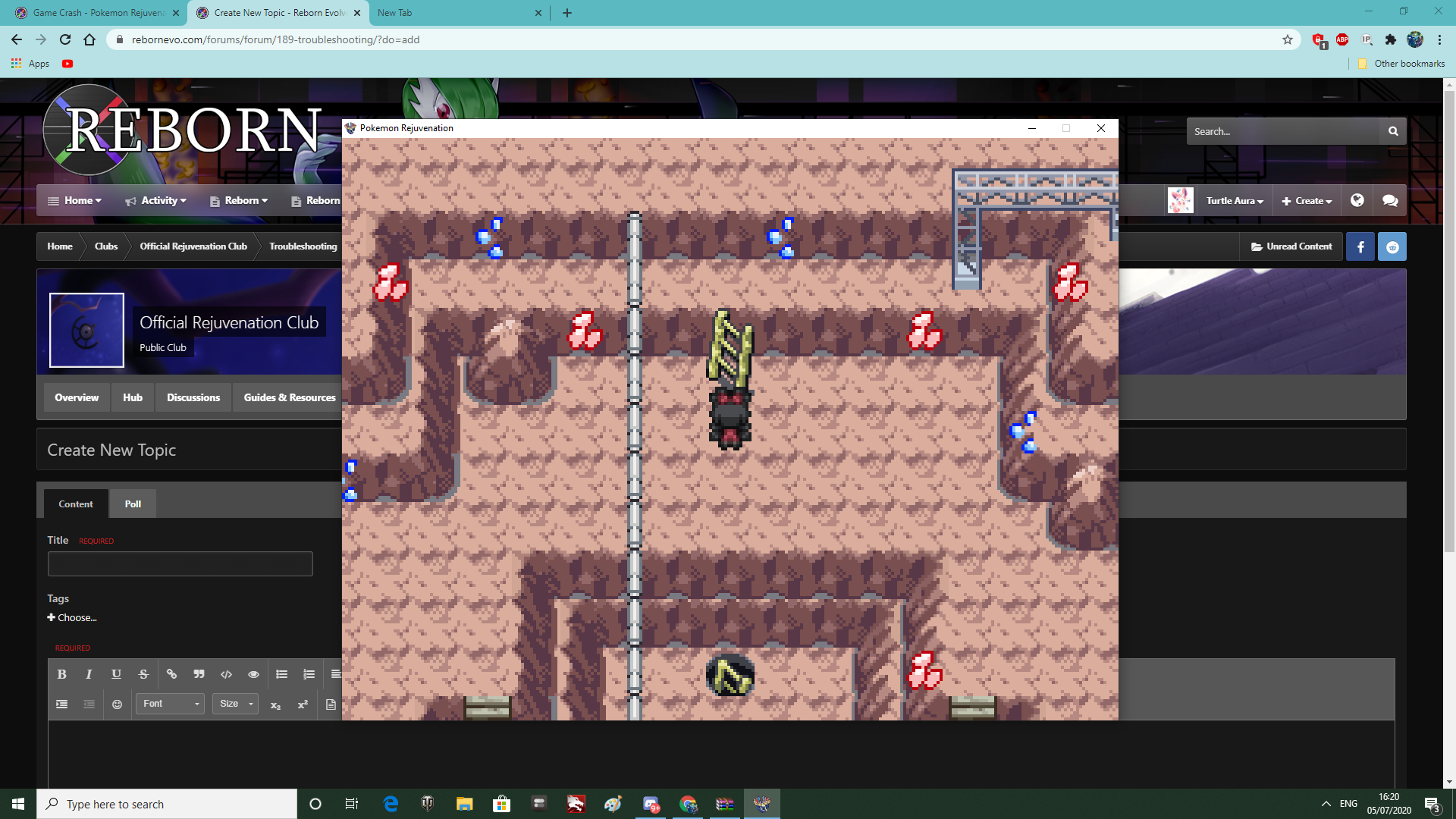Image resolution: width=1456 pixels, height=819 pixels.
Task: Open the Turtle Aura user menu
Action: coord(1235,200)
